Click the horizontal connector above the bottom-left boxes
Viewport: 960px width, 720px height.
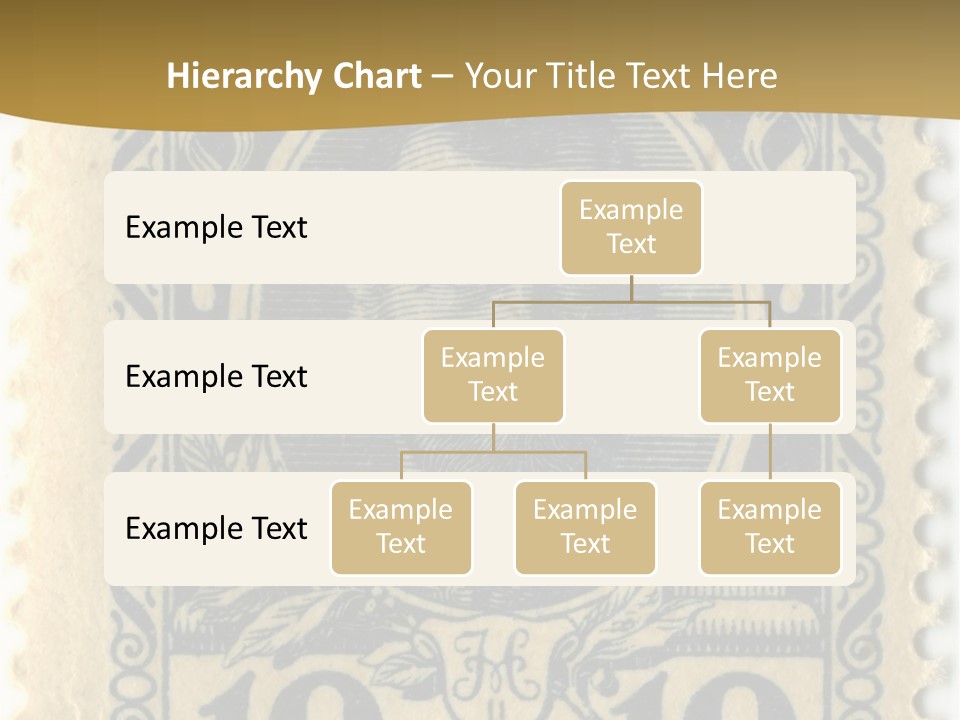click(493, 452)
